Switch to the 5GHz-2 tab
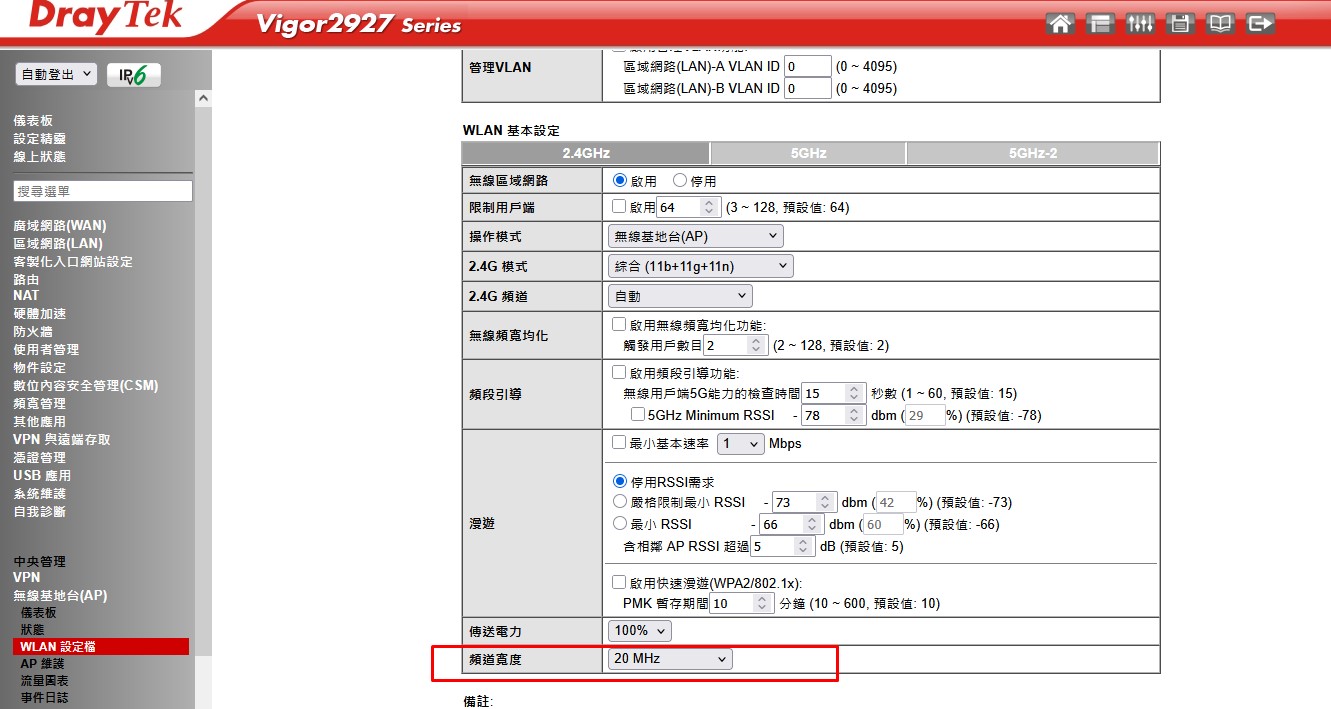 pos(1032,153)
